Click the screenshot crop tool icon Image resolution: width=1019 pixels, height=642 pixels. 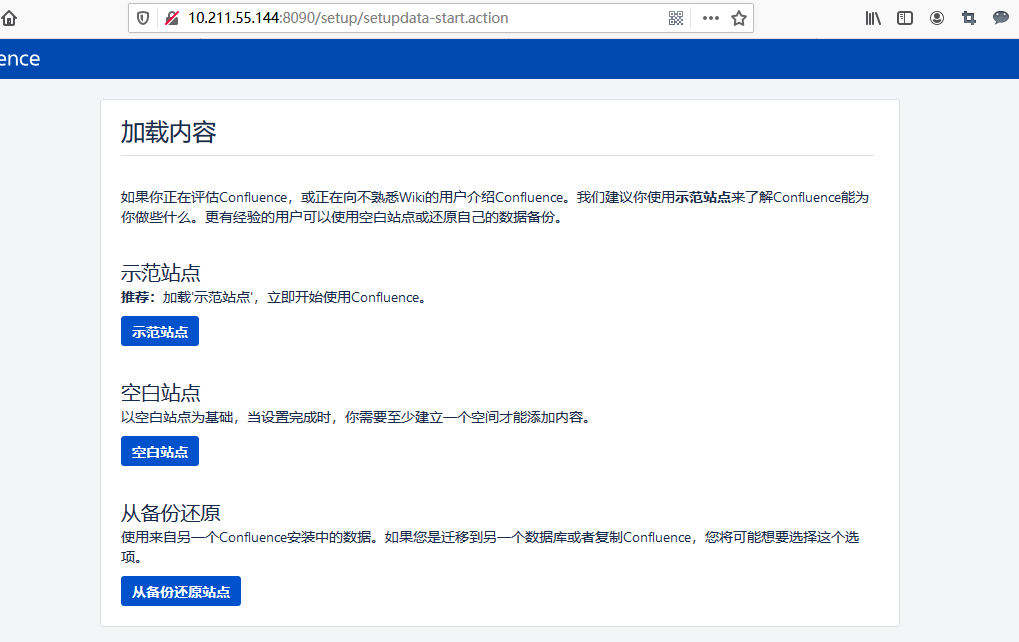968,18
